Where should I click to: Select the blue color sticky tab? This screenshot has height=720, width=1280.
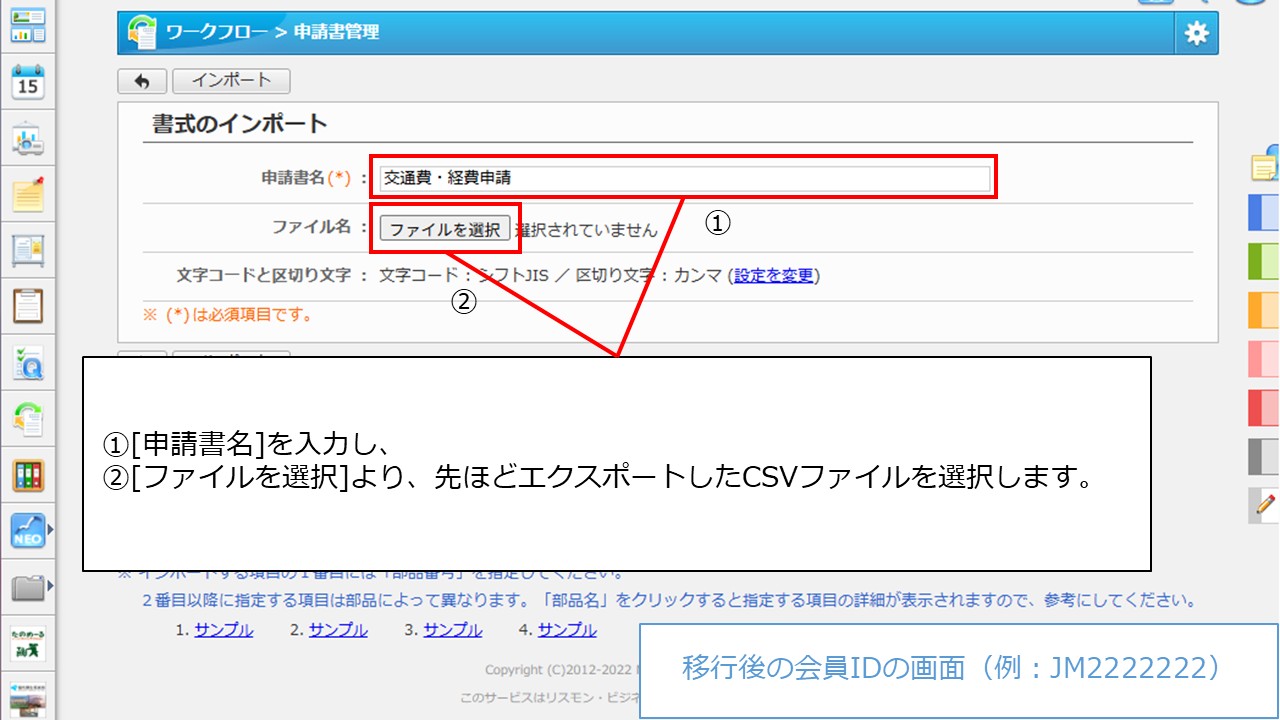coord(1264,212)
